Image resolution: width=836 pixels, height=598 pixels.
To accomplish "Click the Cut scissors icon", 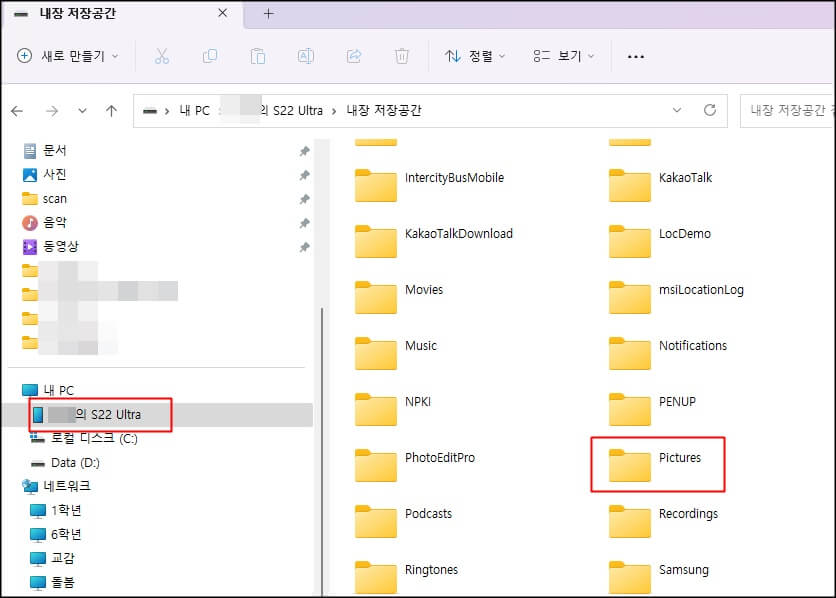I will [162, 56].
